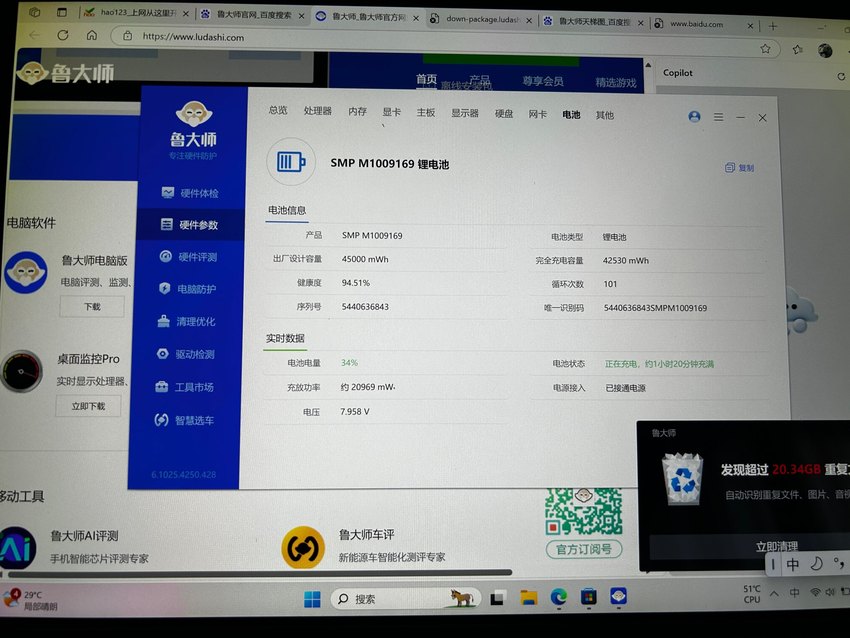Click the 94.51% health value
850x638 pixels.
point(356,283)
